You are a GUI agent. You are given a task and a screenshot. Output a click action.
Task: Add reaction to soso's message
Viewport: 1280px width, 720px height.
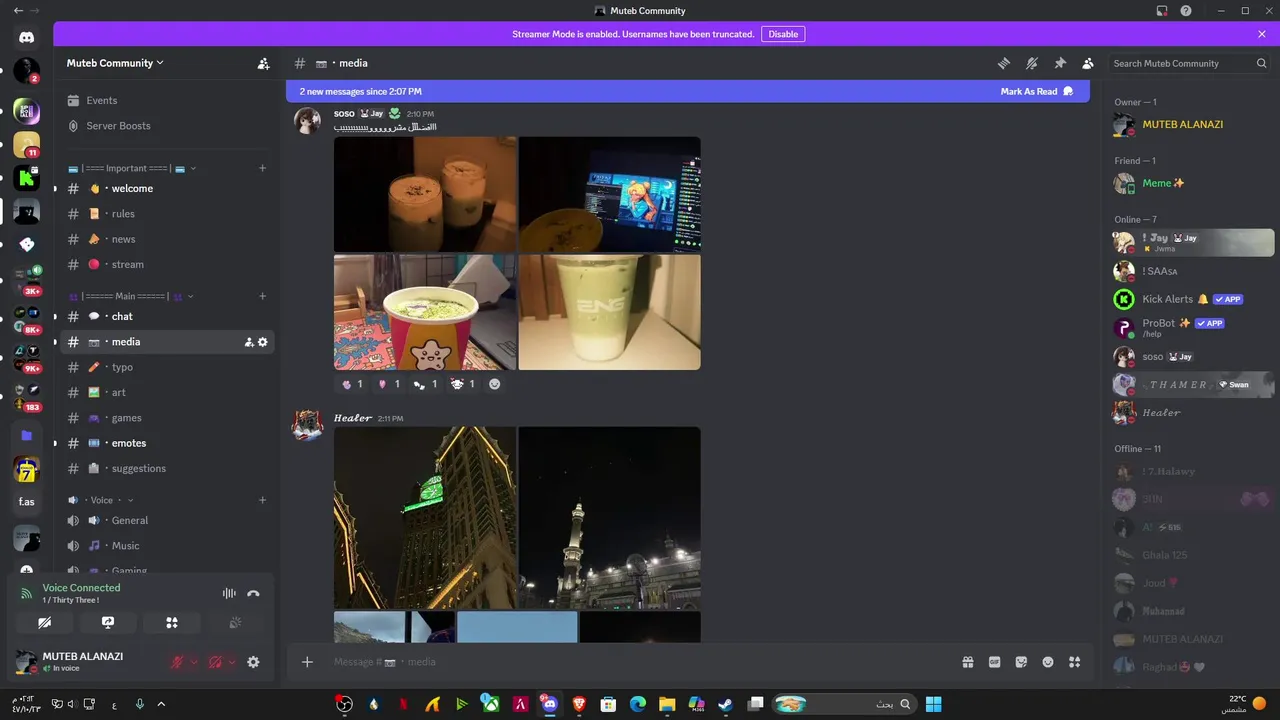(494, 384)
